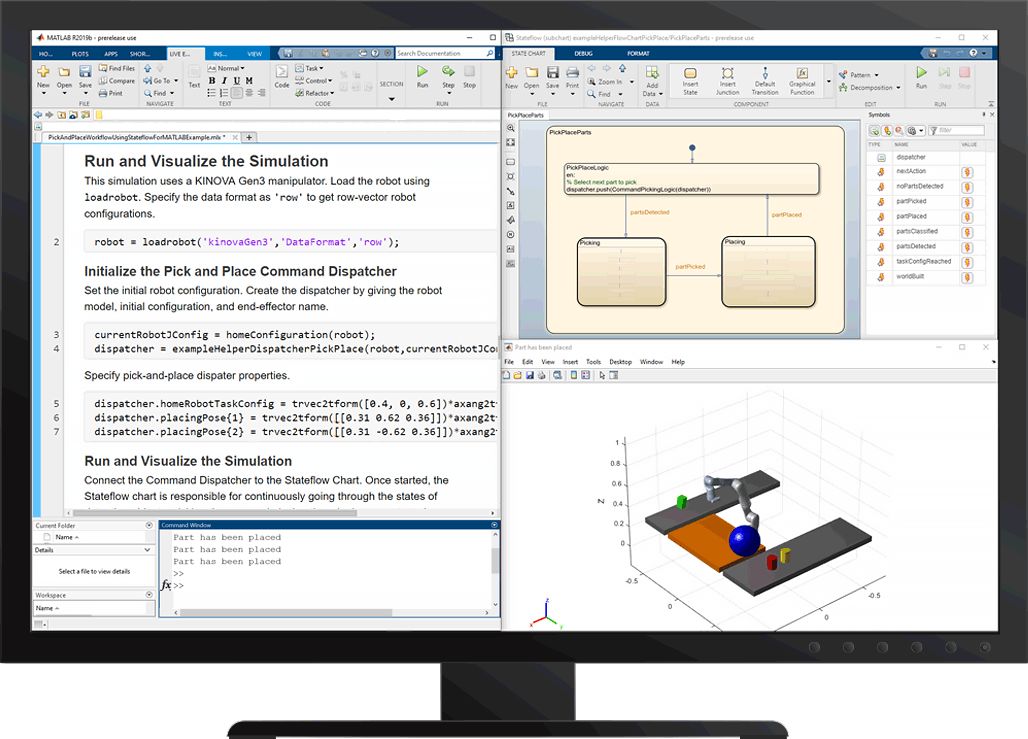This screenshot has height=739, width=1028.
Task: Select the edit plot arrow in the figure toolbar
Action: click(602, 376)
